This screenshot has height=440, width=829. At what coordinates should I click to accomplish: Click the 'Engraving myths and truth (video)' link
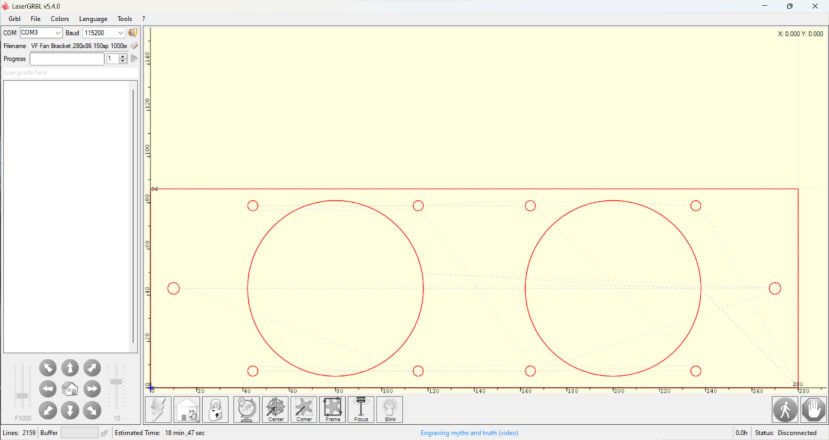pos(469,433)
